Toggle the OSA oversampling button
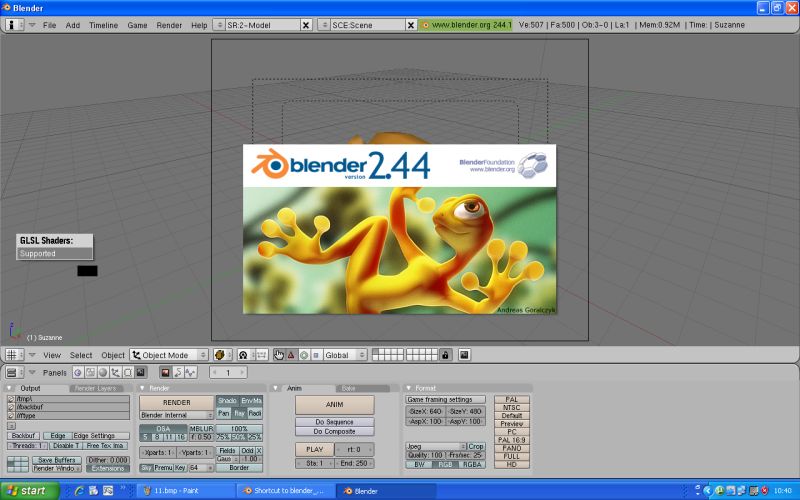The width and height of the screenshot is (800, 500). tap(163, 429)
